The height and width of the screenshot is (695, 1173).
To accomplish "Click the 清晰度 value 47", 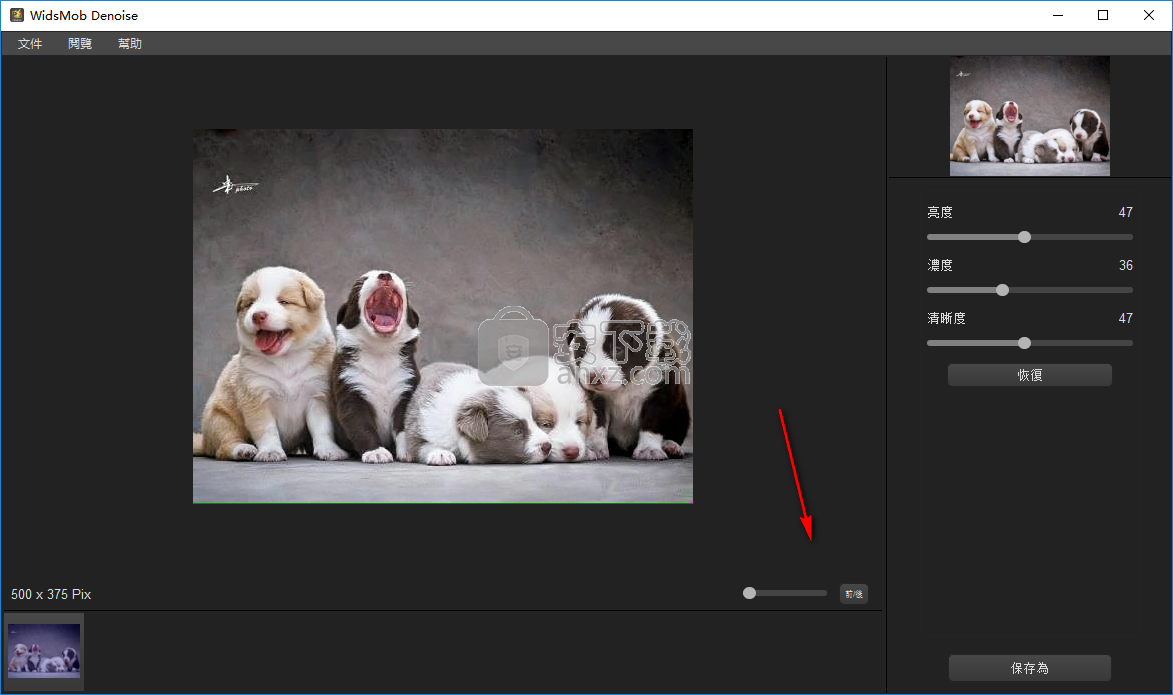I will point(1125,319).
